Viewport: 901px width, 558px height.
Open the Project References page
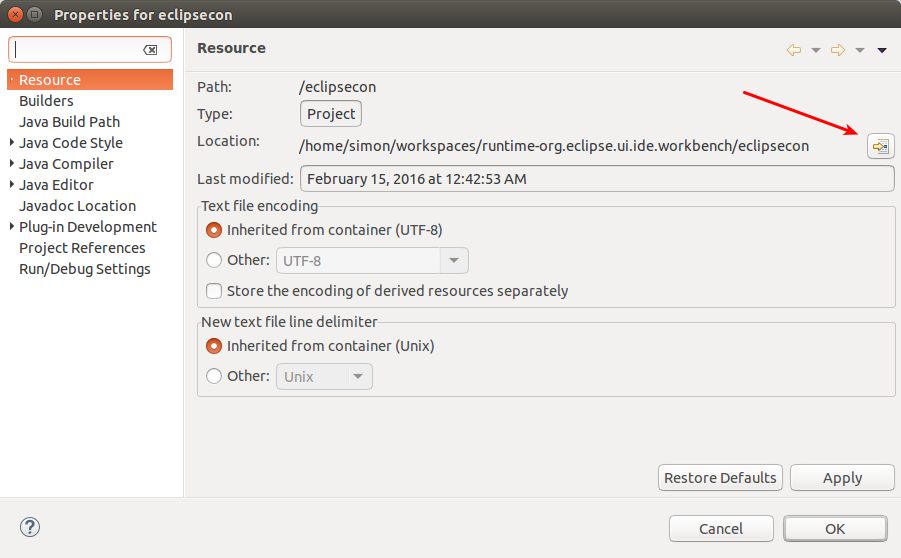pos(82,248)
